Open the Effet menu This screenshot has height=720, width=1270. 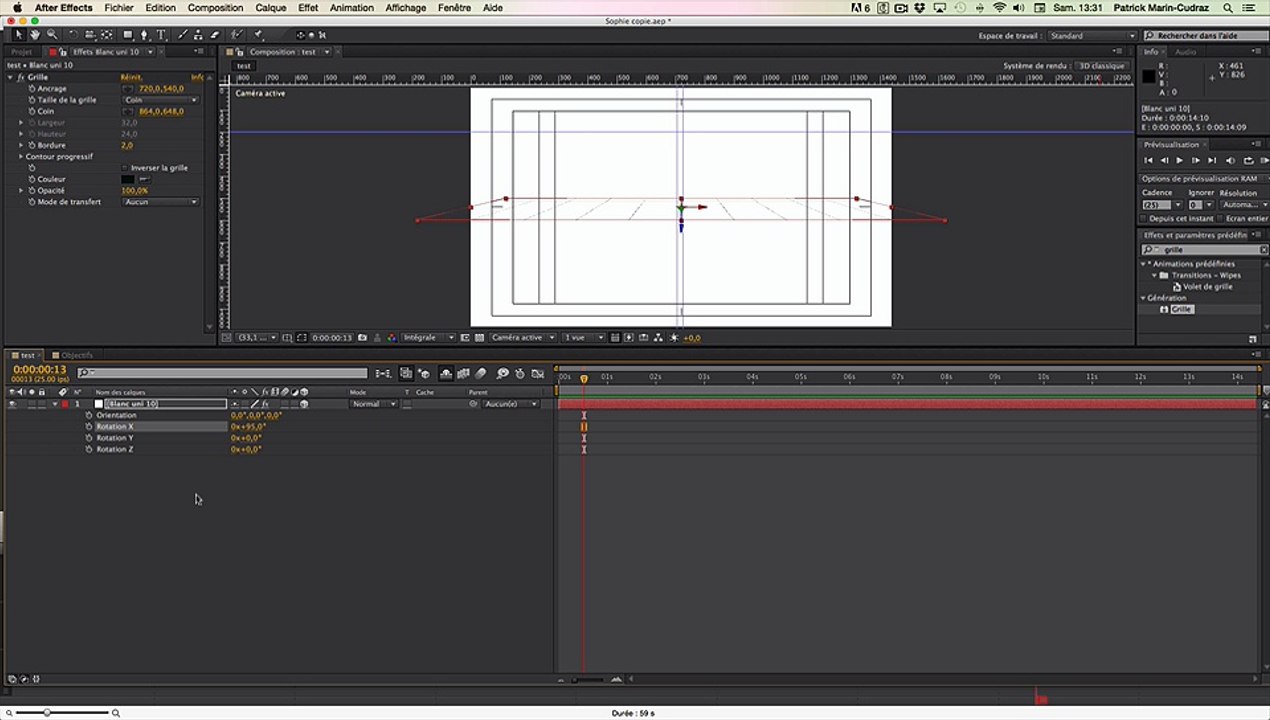tap(308, 8)
